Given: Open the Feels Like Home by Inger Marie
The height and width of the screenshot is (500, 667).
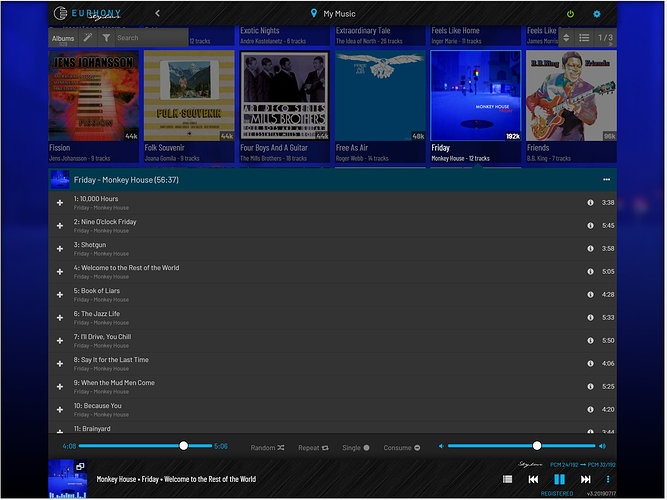Looking at the screenshot, I should 476,36.
